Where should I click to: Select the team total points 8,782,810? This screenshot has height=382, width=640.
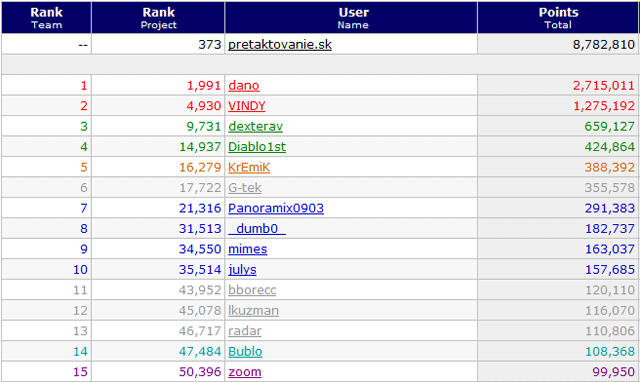(x=603, y=44)
